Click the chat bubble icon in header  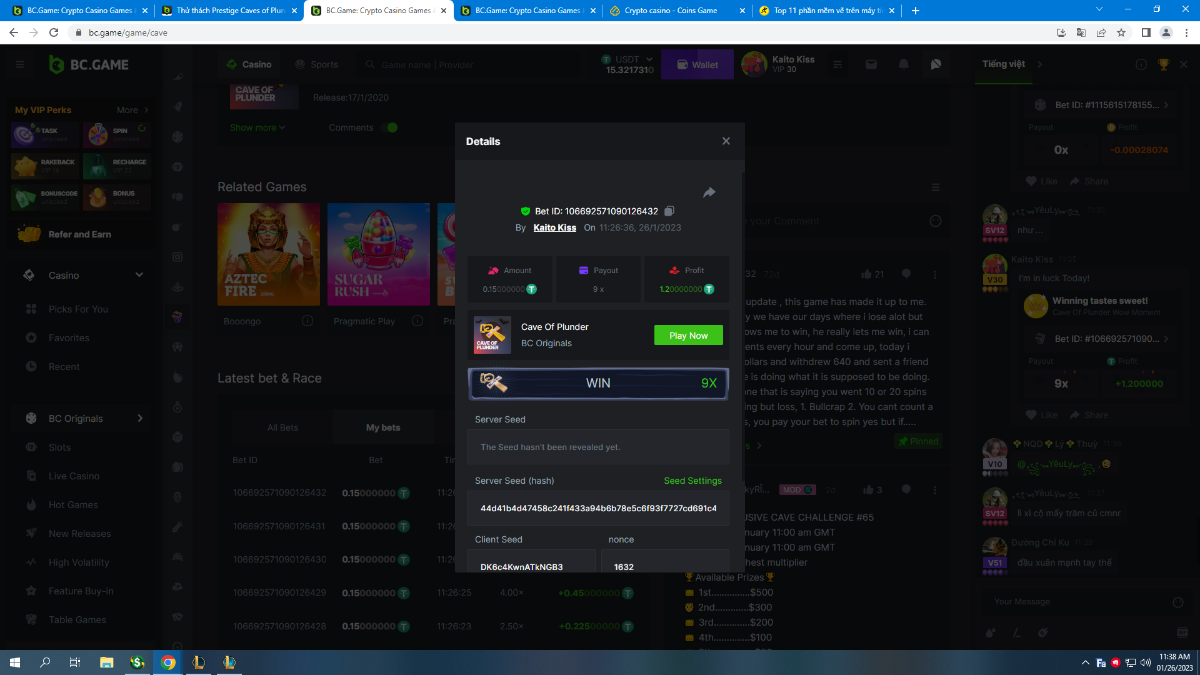(x=935, y=65)
